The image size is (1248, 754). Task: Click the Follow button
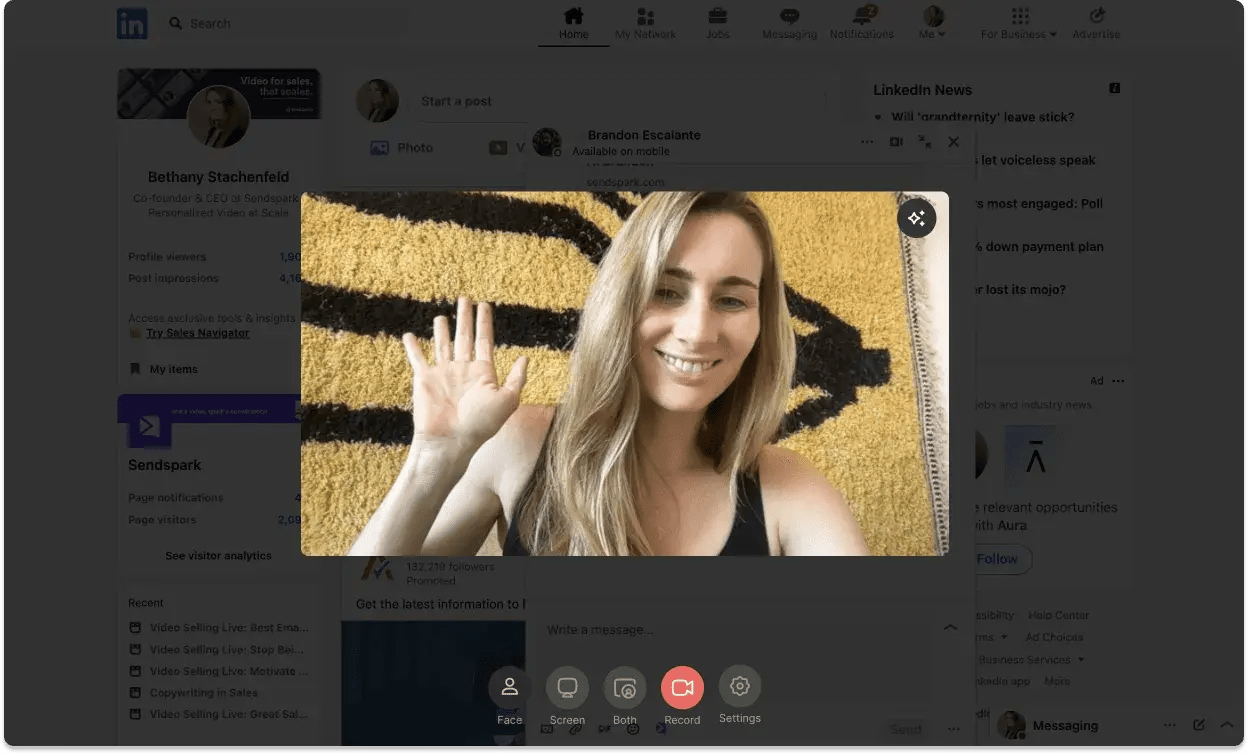[997, 559]
